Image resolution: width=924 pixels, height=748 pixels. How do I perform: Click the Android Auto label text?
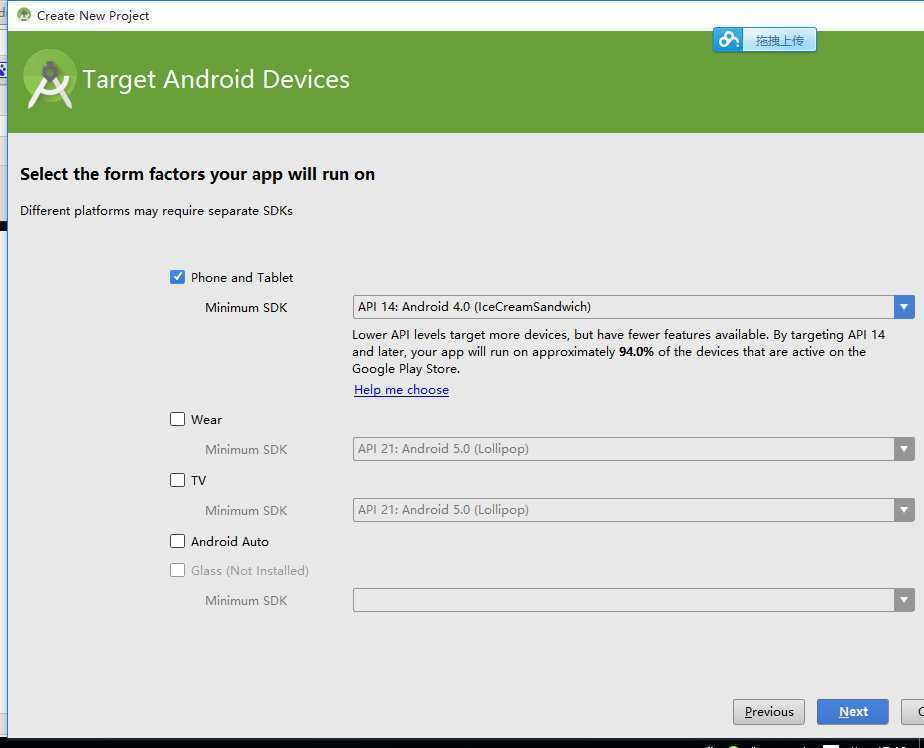[230, 542]
